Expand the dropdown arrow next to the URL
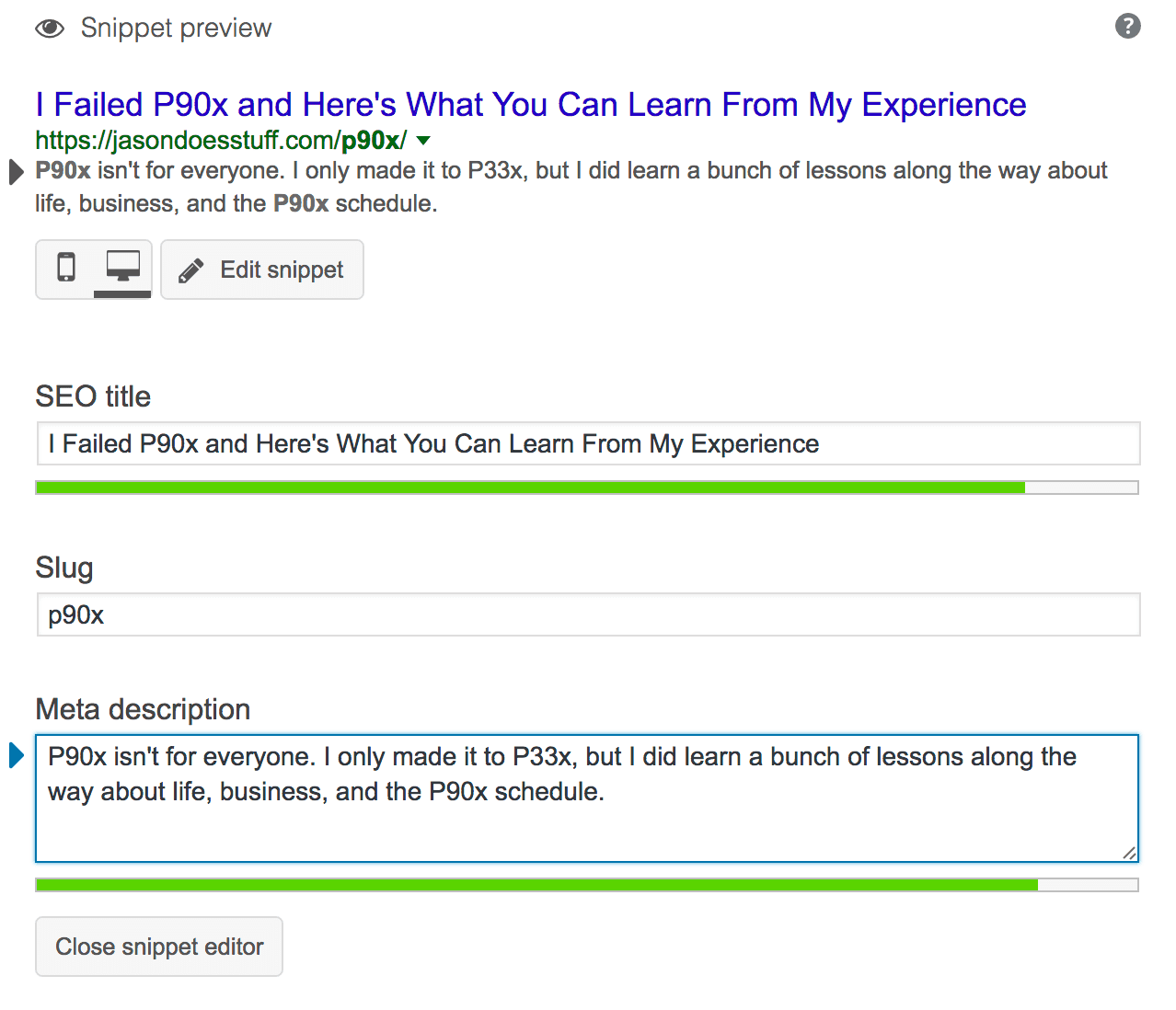Viewport: 1176px width, 1010px height. 422,141
